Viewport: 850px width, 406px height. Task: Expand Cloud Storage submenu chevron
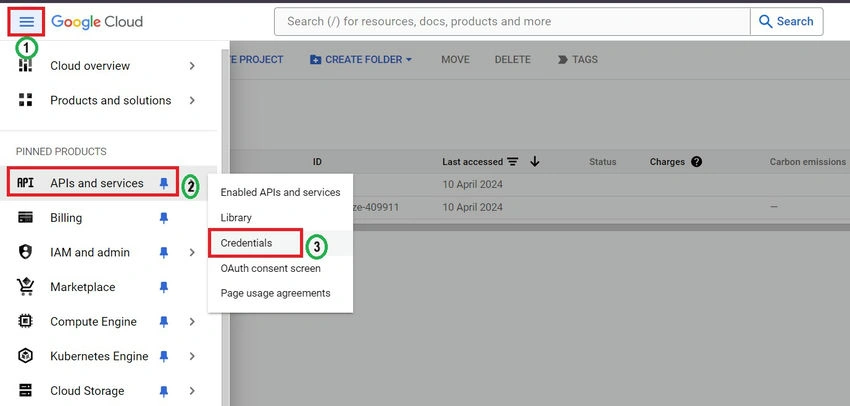coord(192,391)
